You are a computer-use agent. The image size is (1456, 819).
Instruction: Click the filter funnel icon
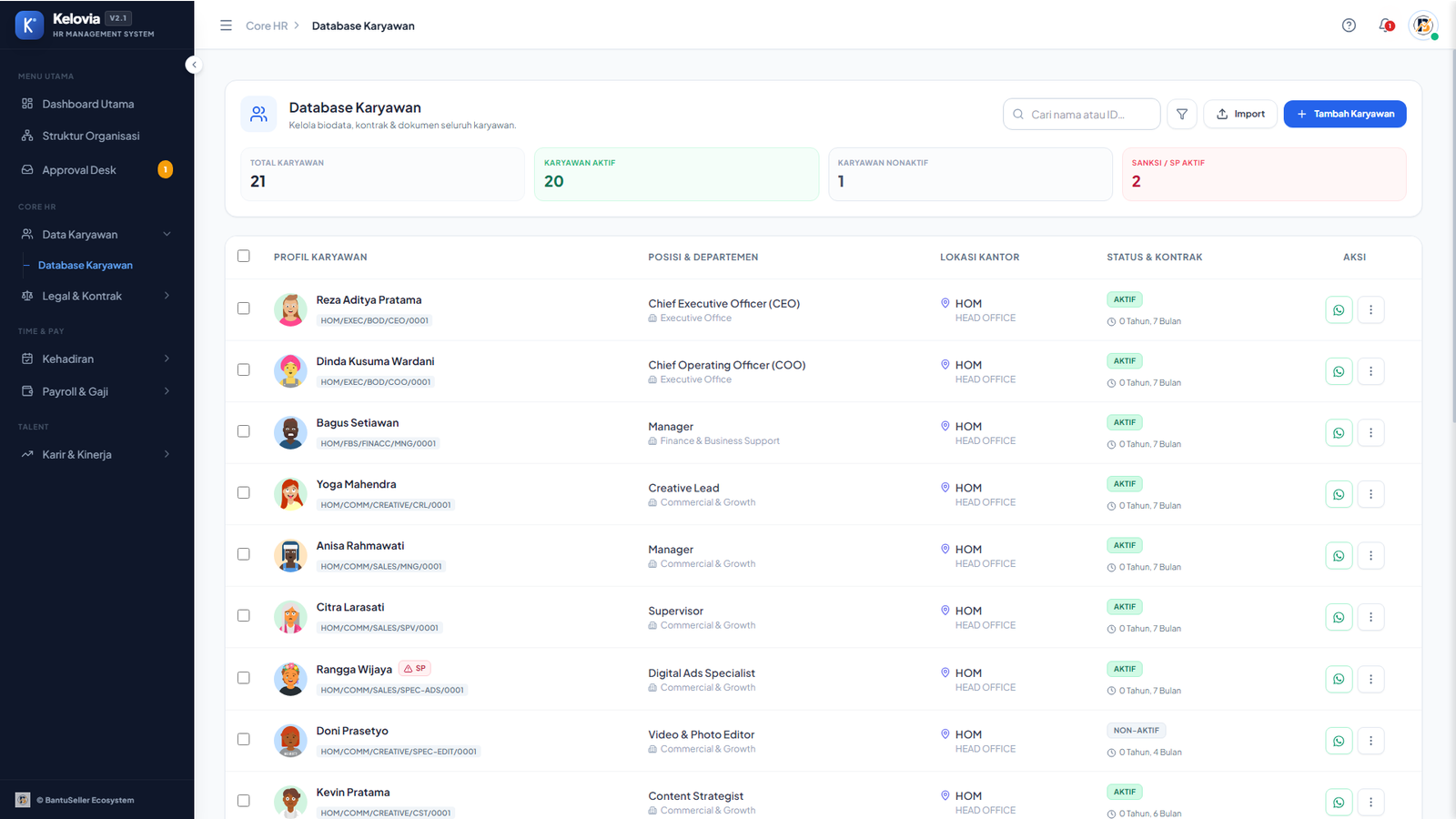click(1182, 114)
